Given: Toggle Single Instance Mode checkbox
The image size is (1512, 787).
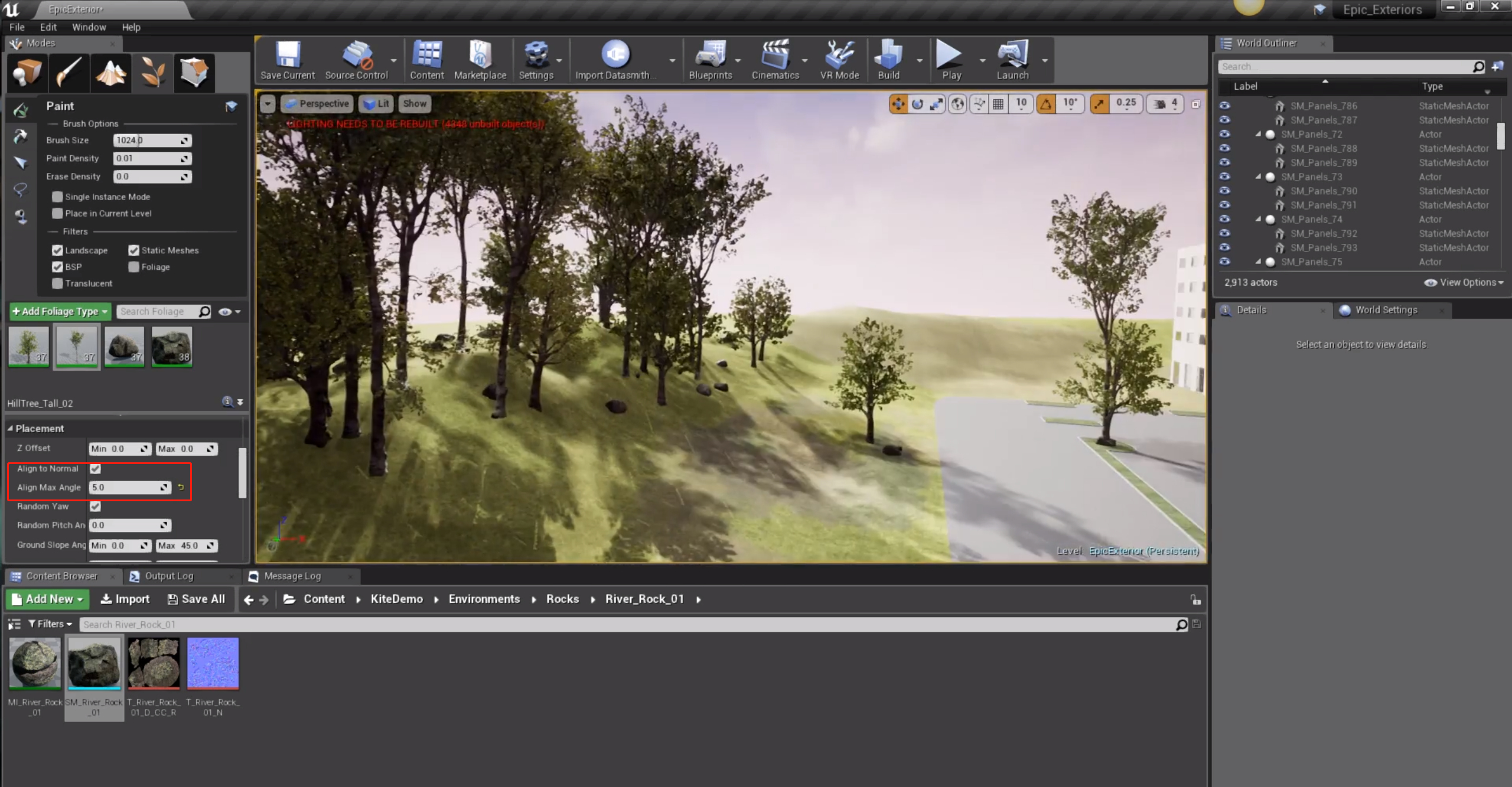Looking at the screenshot, I should coord(57,197).
